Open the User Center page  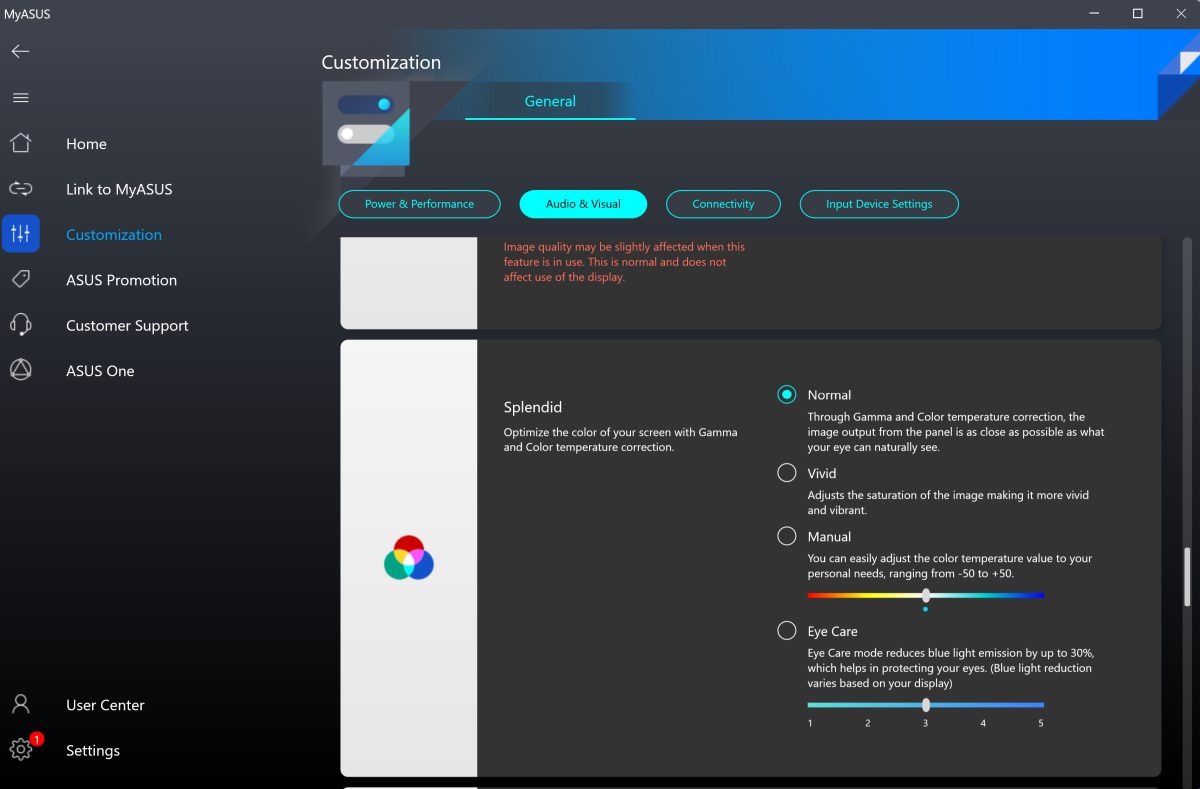point(105,705)
